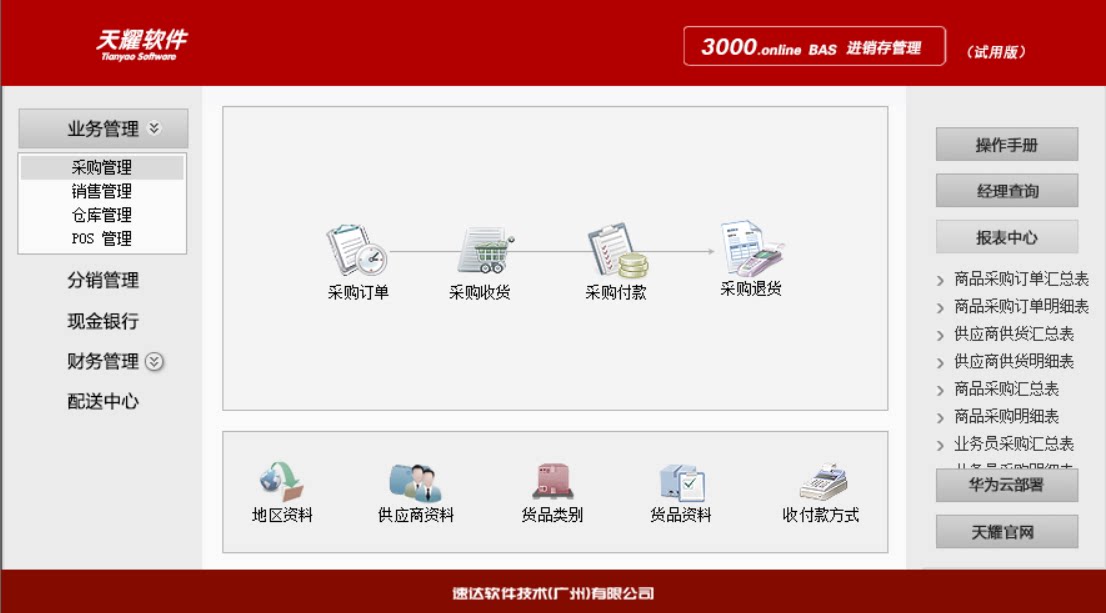The image size is (1106, 613).
Task: Expand the 财务管理 section chevron
Action: coord(154,362)
